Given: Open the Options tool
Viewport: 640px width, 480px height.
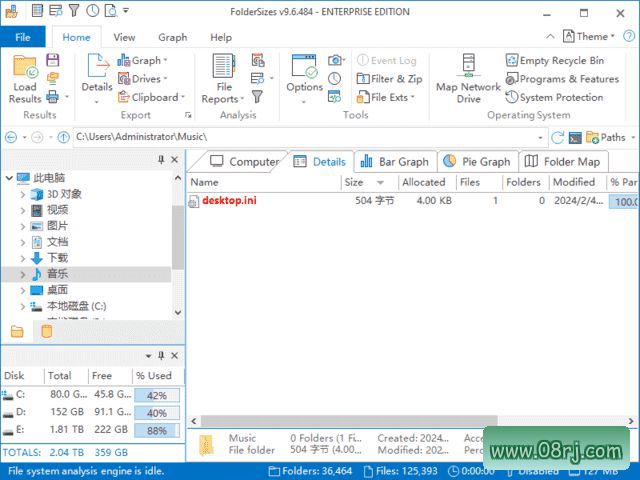Looking at the screenshot, I should tap(304, 79).
